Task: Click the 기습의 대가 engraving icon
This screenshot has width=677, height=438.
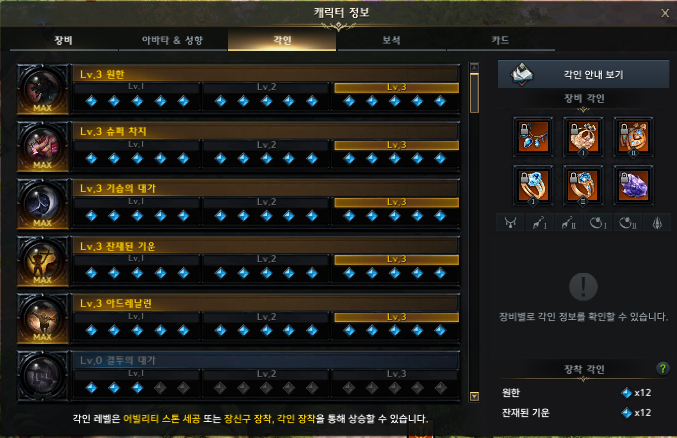Action: (43, 204)
